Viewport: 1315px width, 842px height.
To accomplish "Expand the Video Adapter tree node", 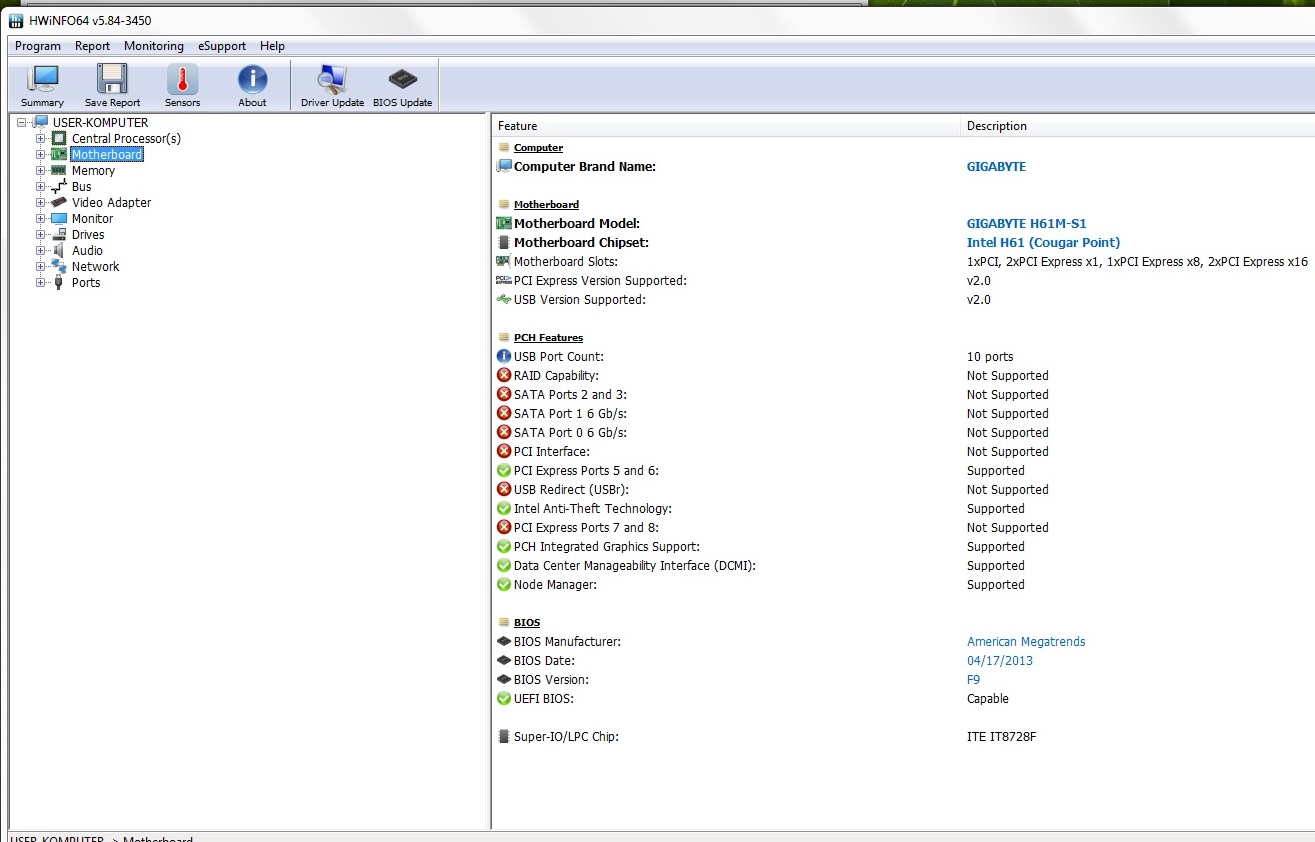I will click(x=41, y=203).
